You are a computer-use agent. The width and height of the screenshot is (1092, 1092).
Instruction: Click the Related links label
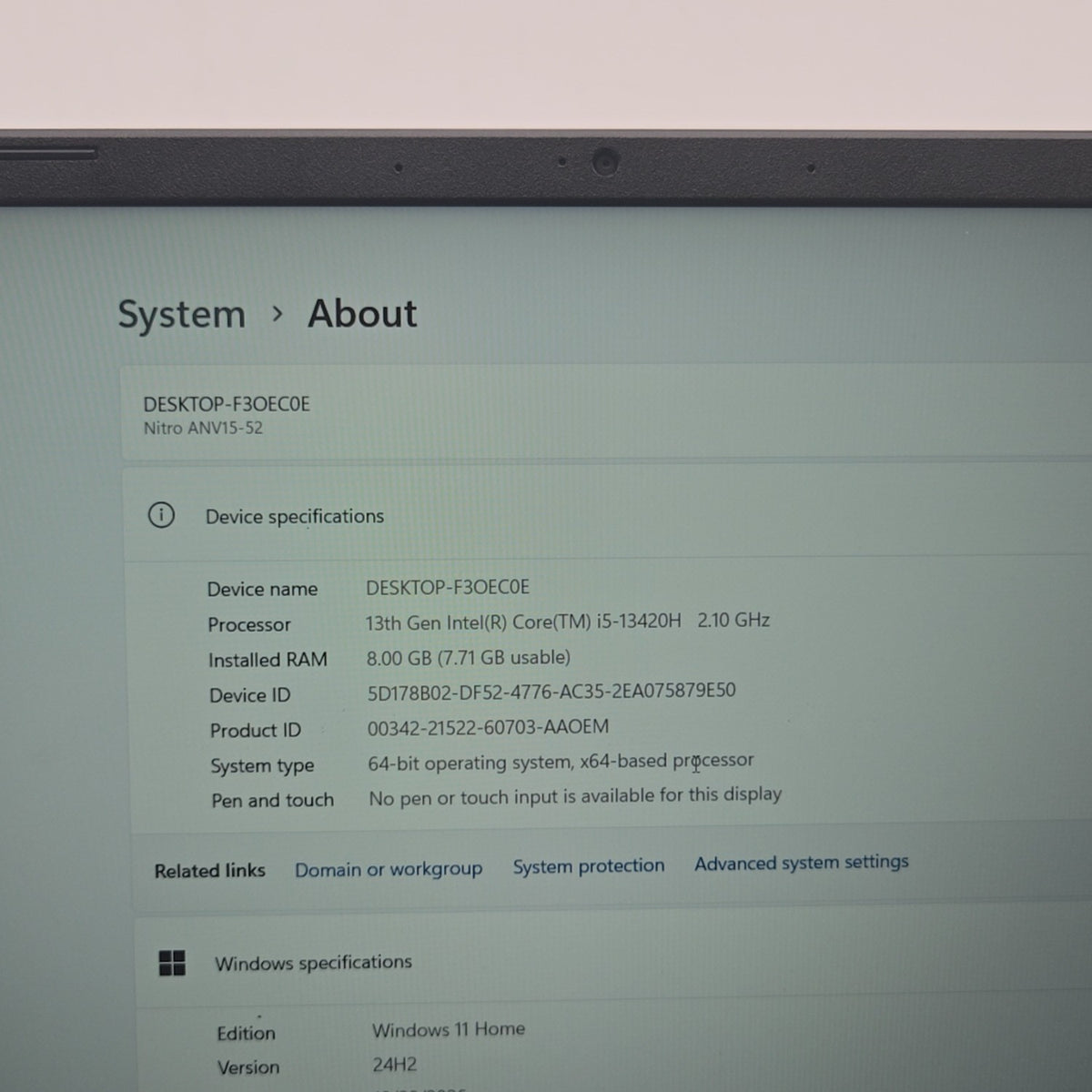[210, 871]
